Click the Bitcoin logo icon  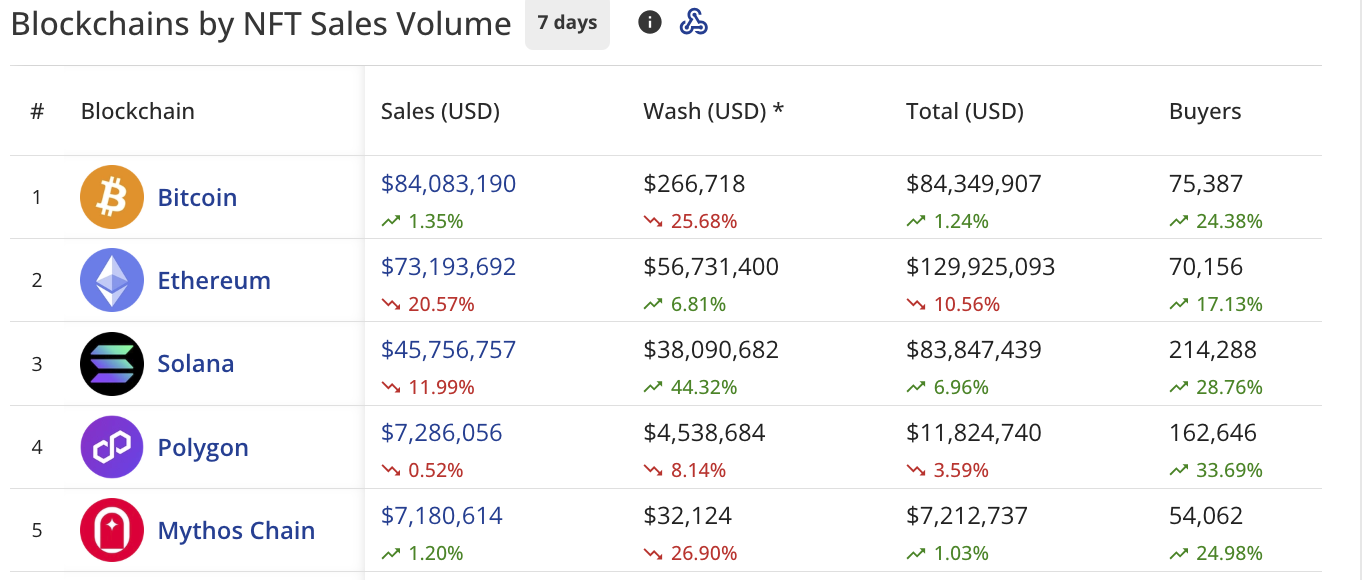tap(112, 197)
